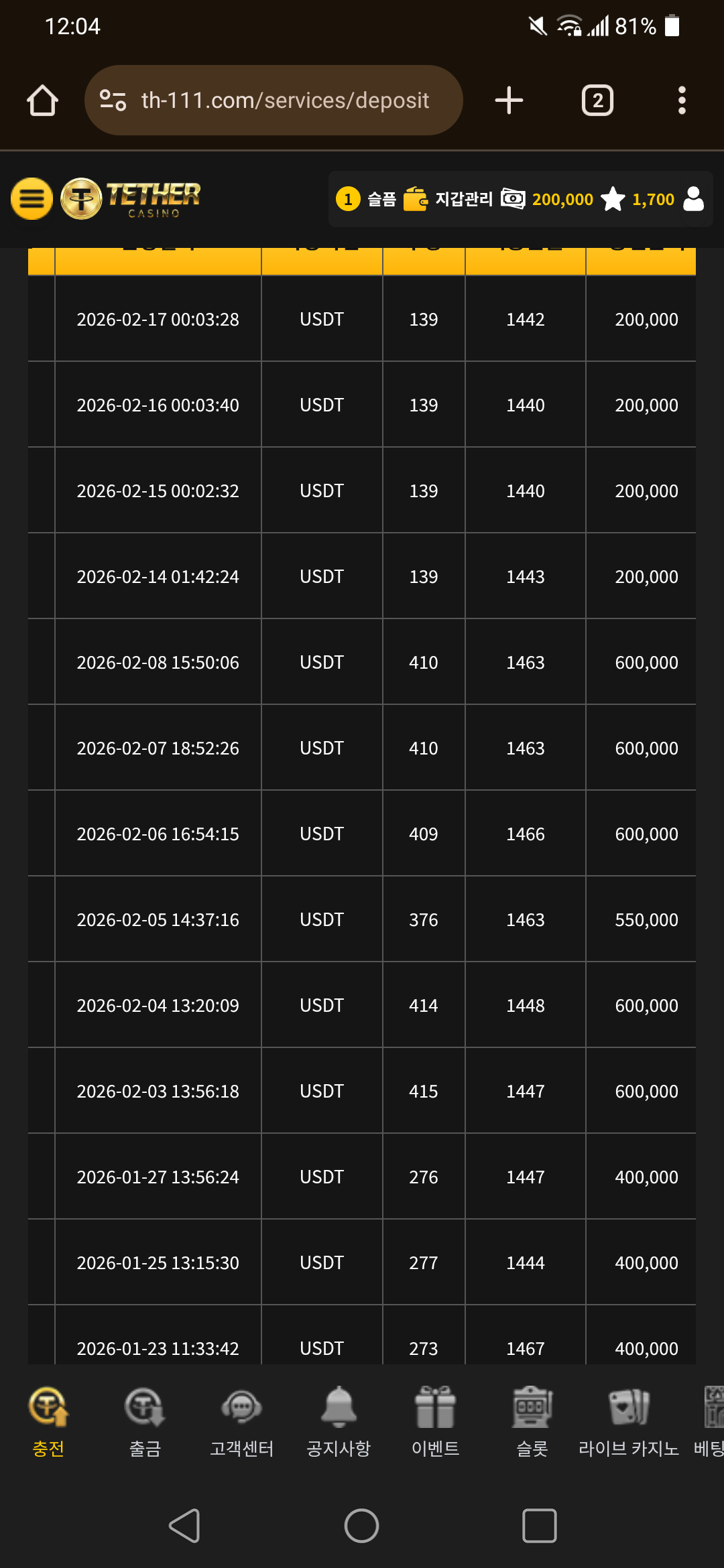Open the browser tab switcher

click(597, 101)
